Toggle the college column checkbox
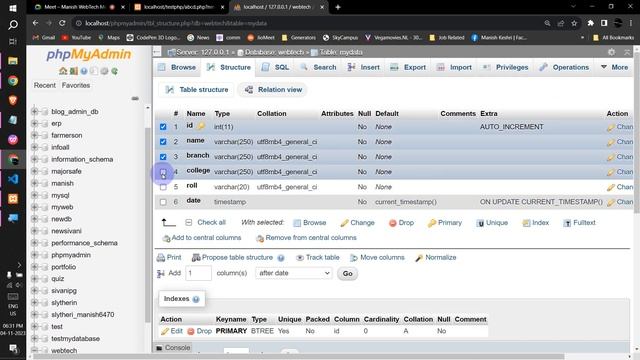The height and width of the screenshot is (360, 640). (x=163, y=172)
